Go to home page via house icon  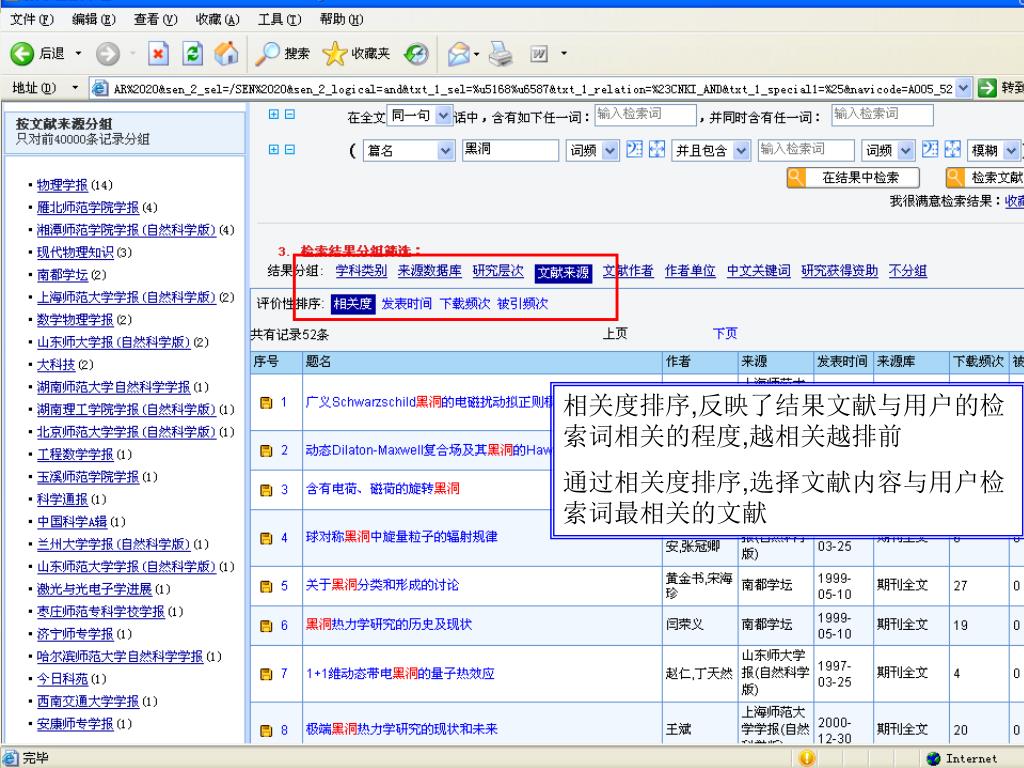(227, 54)
